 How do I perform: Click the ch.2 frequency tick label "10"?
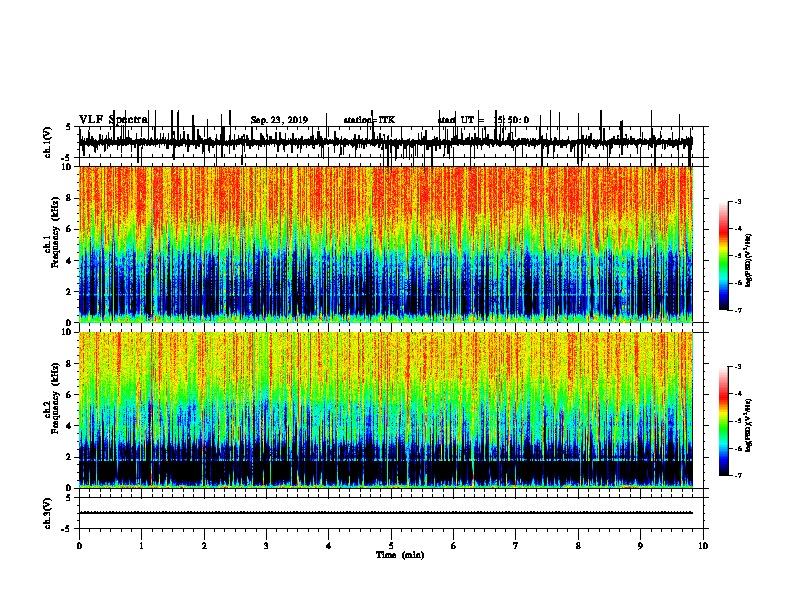click(x=68, y=332)
